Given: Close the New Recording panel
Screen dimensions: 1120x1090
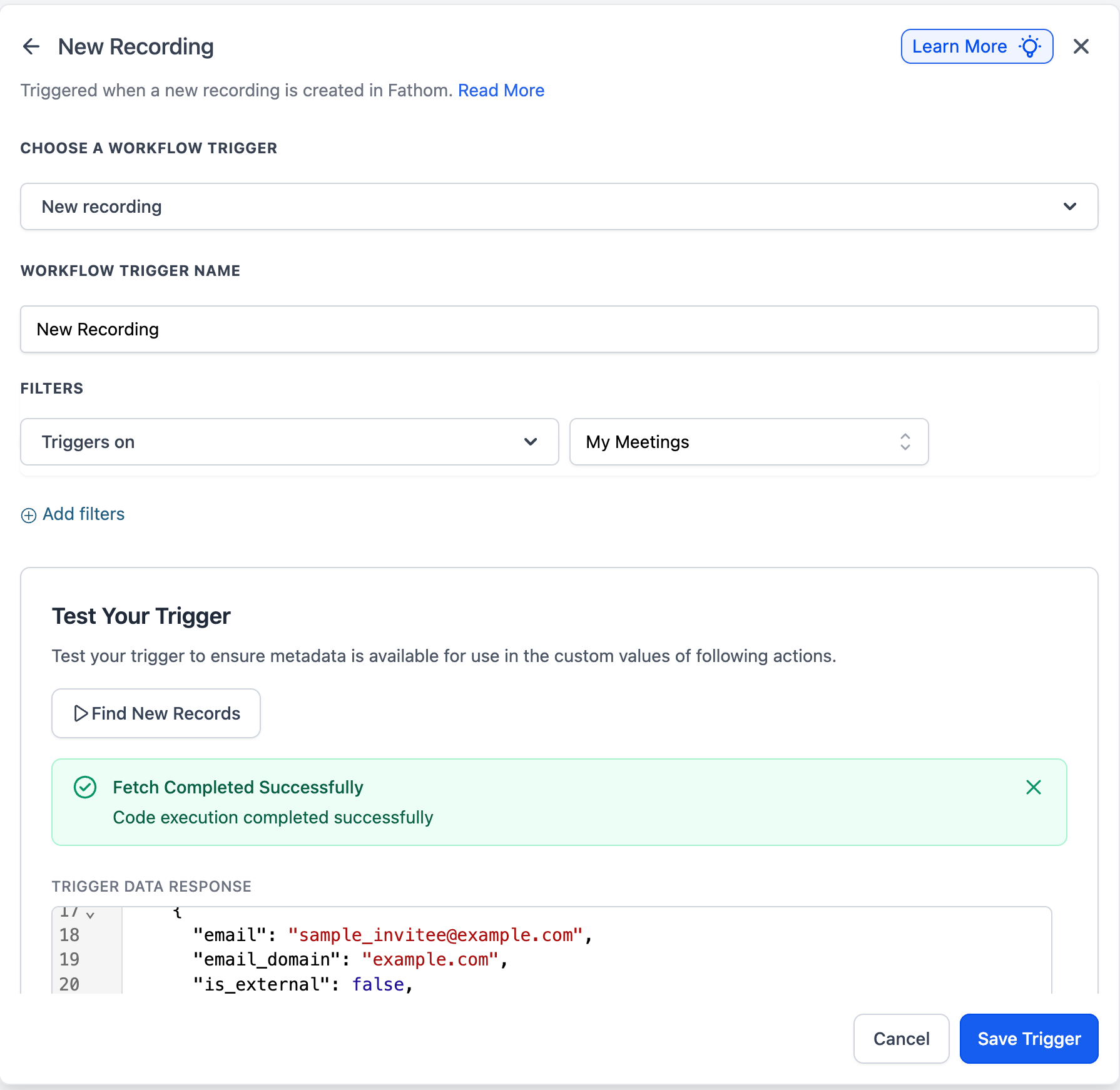Looking at the screenshot, I should (x=1081, y=46).
